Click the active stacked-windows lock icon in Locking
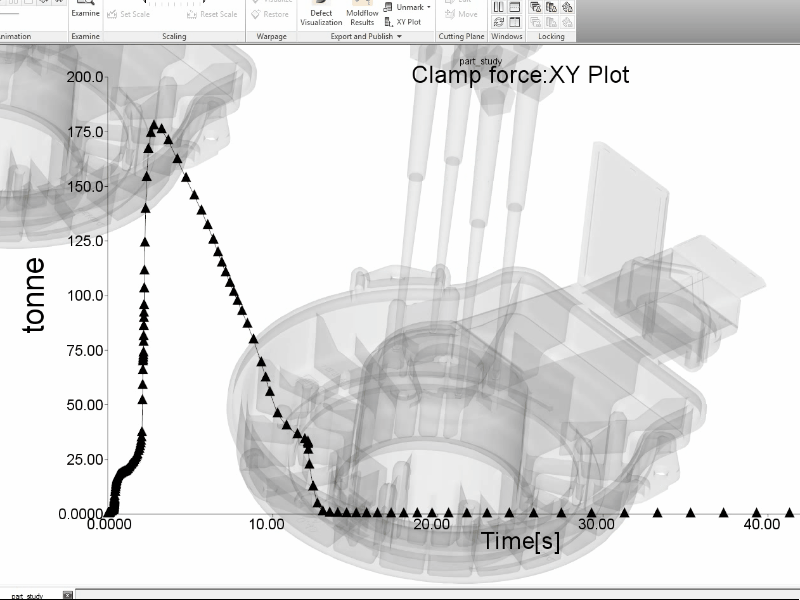Viewport: 800px width, 600px height. [535, 7]
